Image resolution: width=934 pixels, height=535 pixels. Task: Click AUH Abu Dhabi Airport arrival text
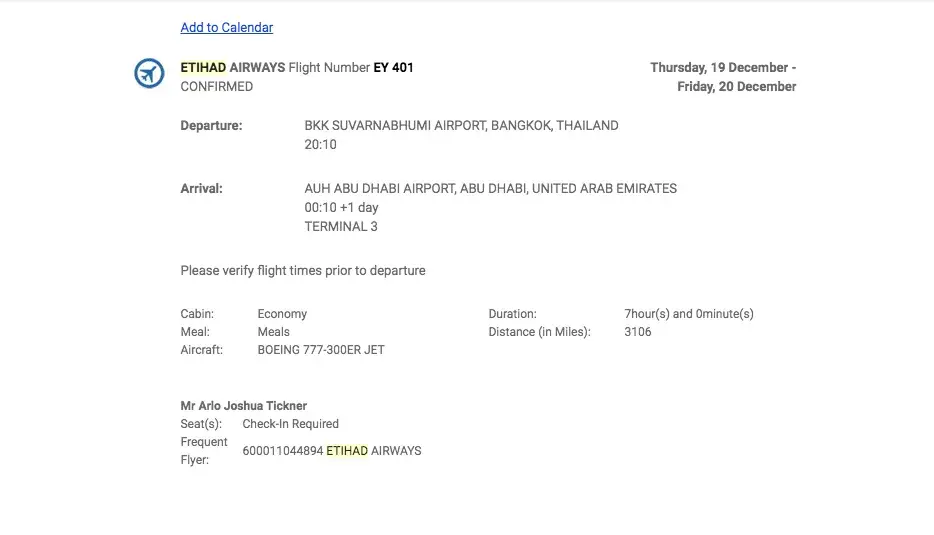coord(490,188)
